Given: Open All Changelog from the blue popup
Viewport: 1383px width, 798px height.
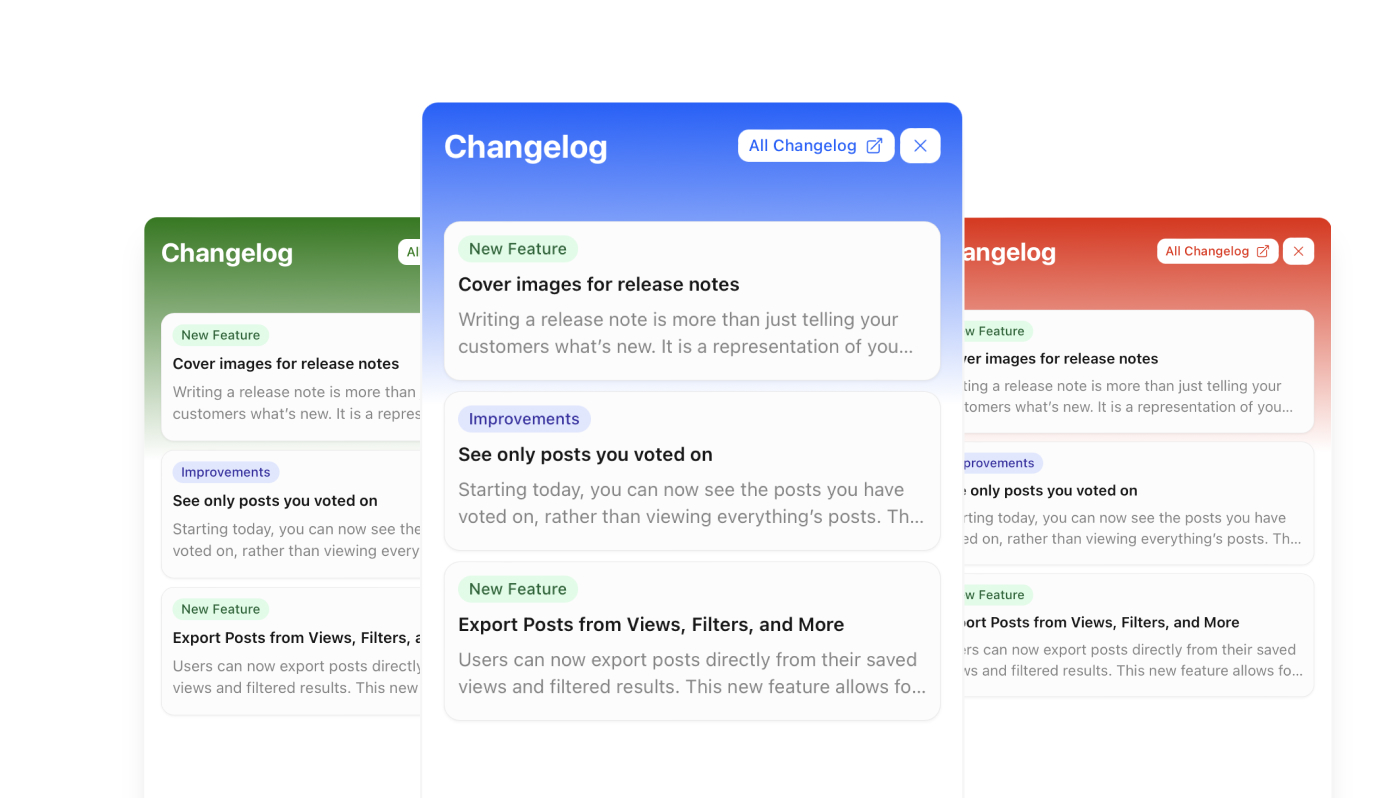Looking at the screenshot, I should tap(815, 145).
